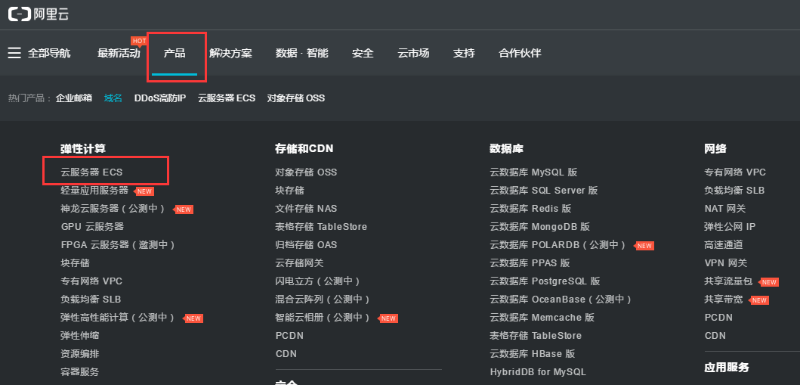Image resolution: width=800 pixels, height=385 pixels.
Task: Open 云数据库 MySQL 版 link
Action: [x=534, y=172]
